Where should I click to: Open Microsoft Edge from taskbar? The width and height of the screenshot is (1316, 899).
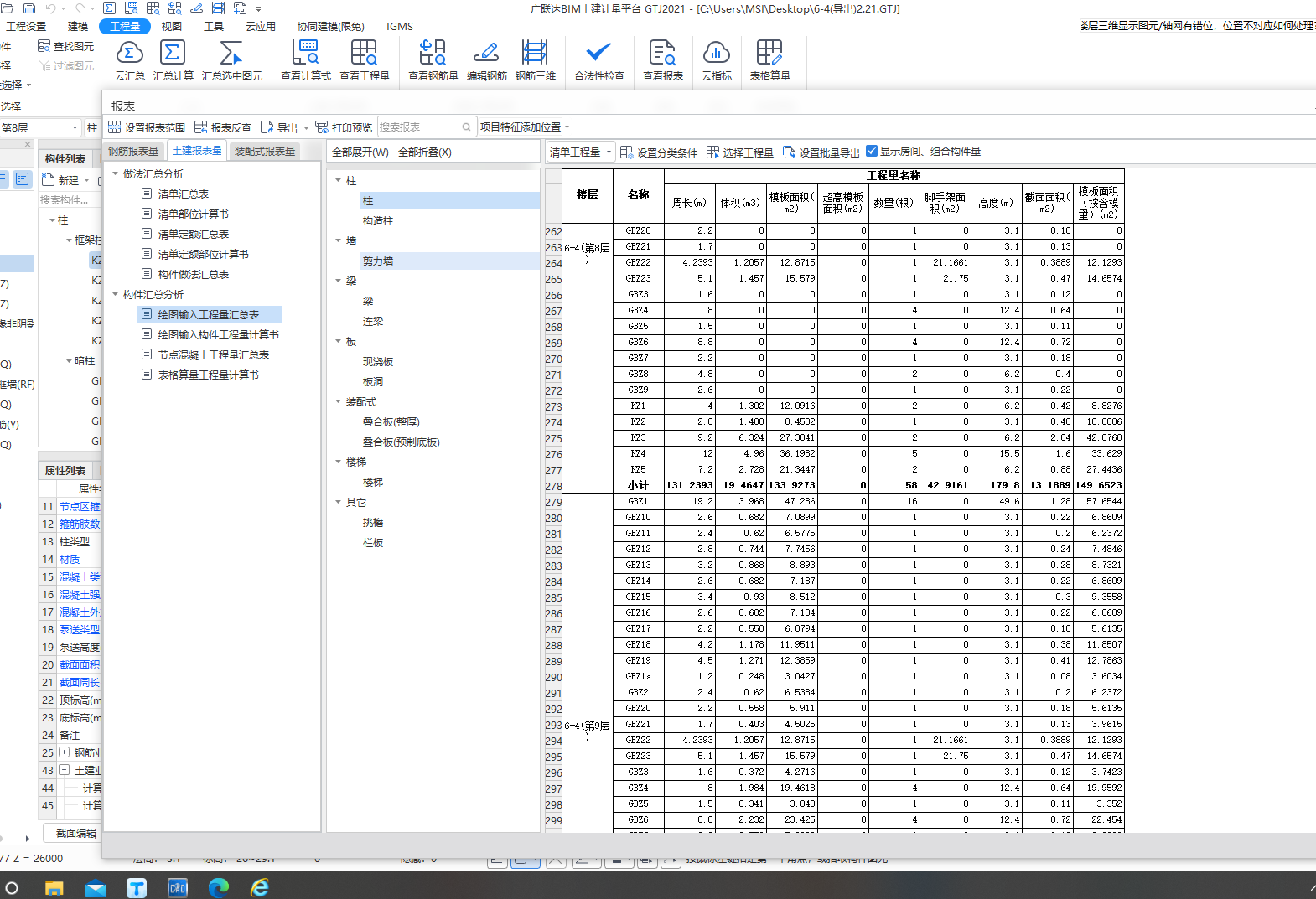click(219, 887)
